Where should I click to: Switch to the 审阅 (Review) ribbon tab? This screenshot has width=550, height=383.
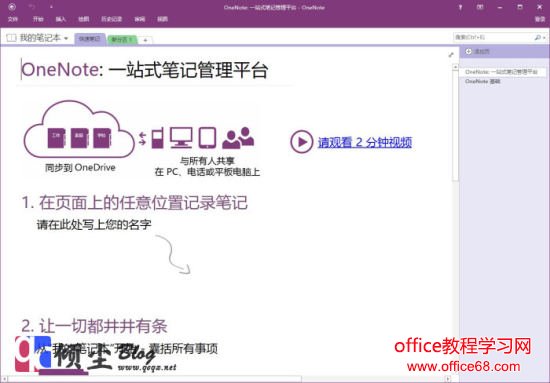[x=140, y=19]
